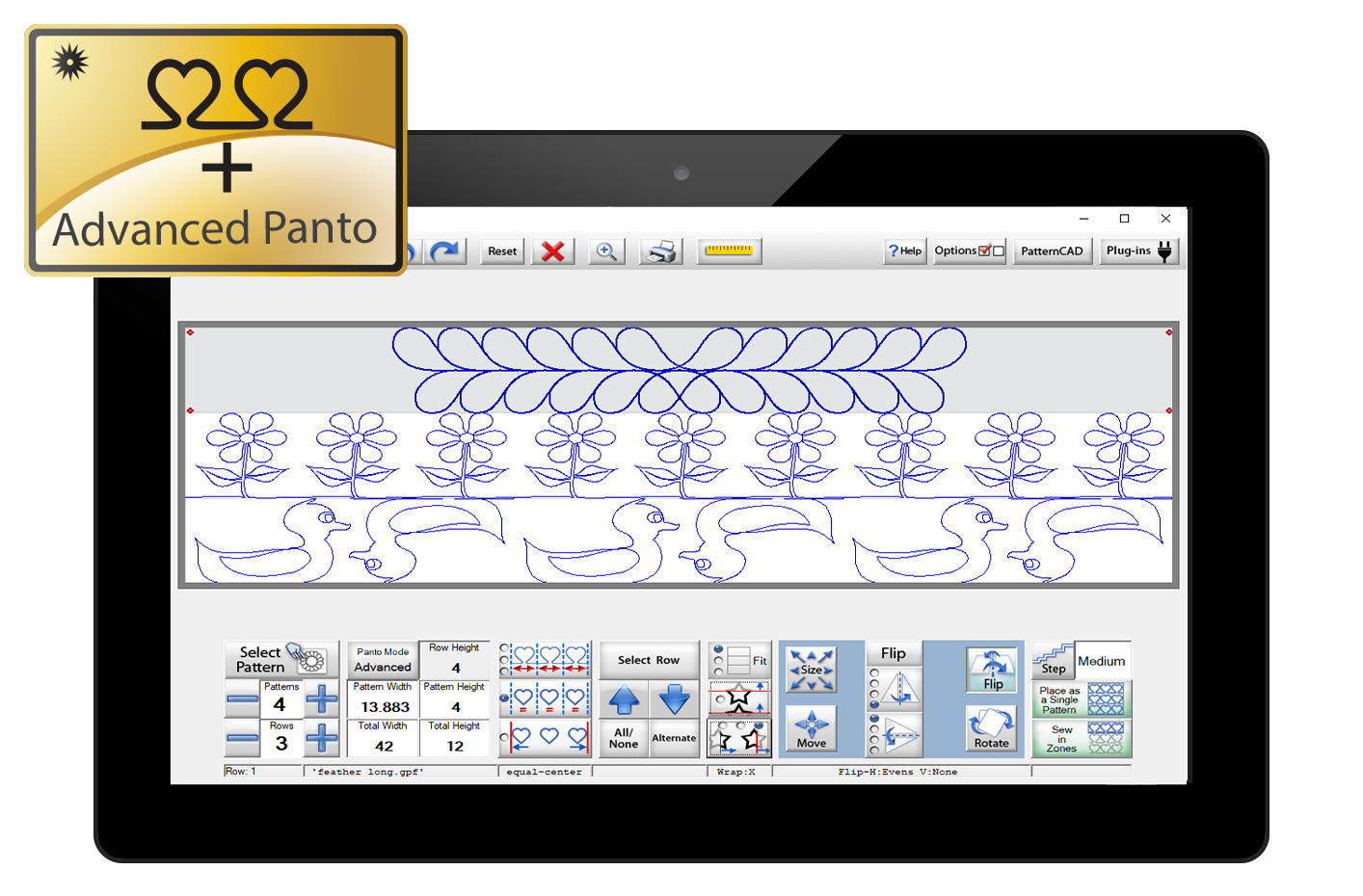The height and width of the screenshot is (896, 1363).
Task: Open the magnifier zoom tool
Action: pyautogui.click(x=606, y=251)
